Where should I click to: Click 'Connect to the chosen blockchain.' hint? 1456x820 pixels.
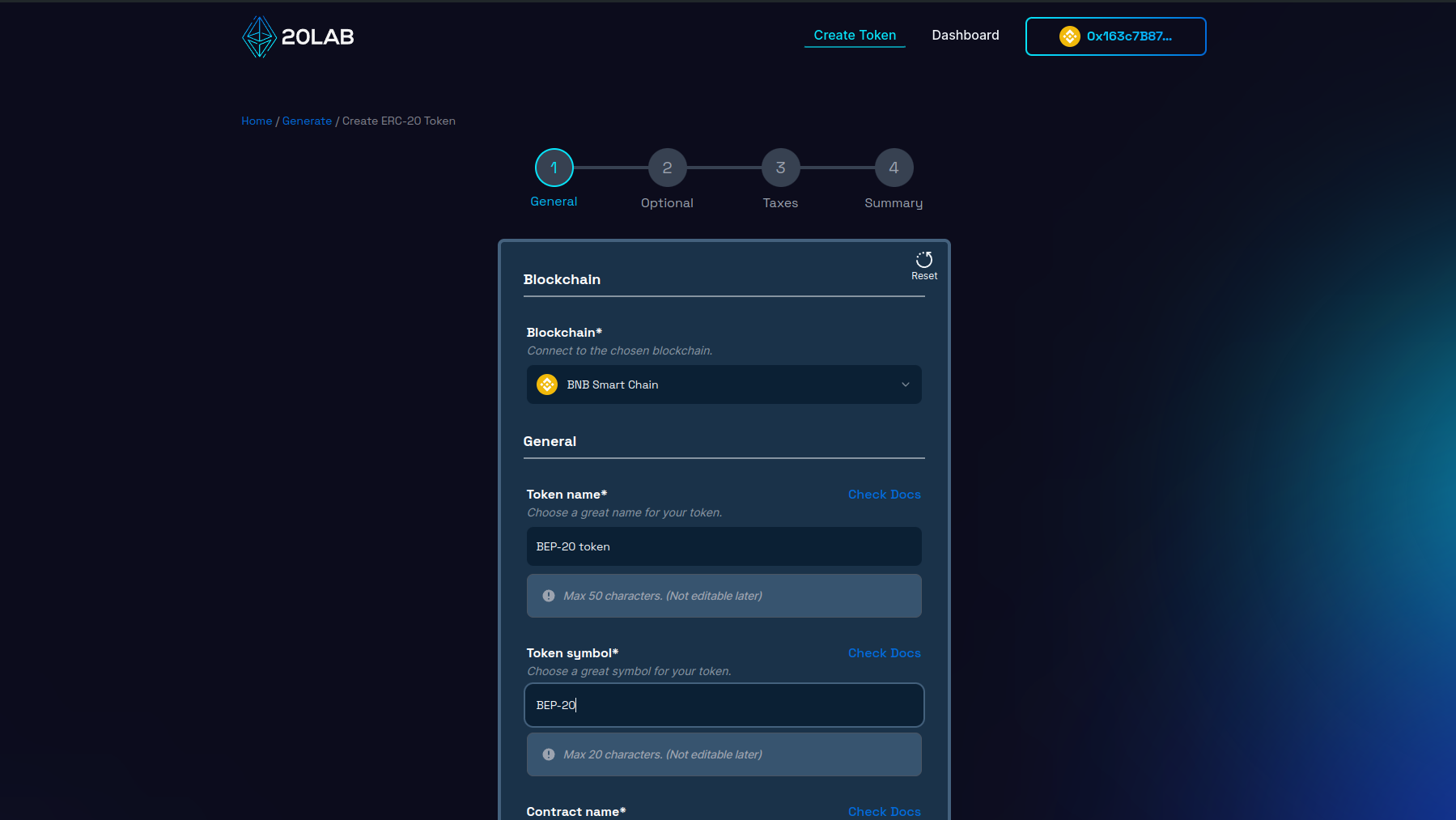click(620, 351)
